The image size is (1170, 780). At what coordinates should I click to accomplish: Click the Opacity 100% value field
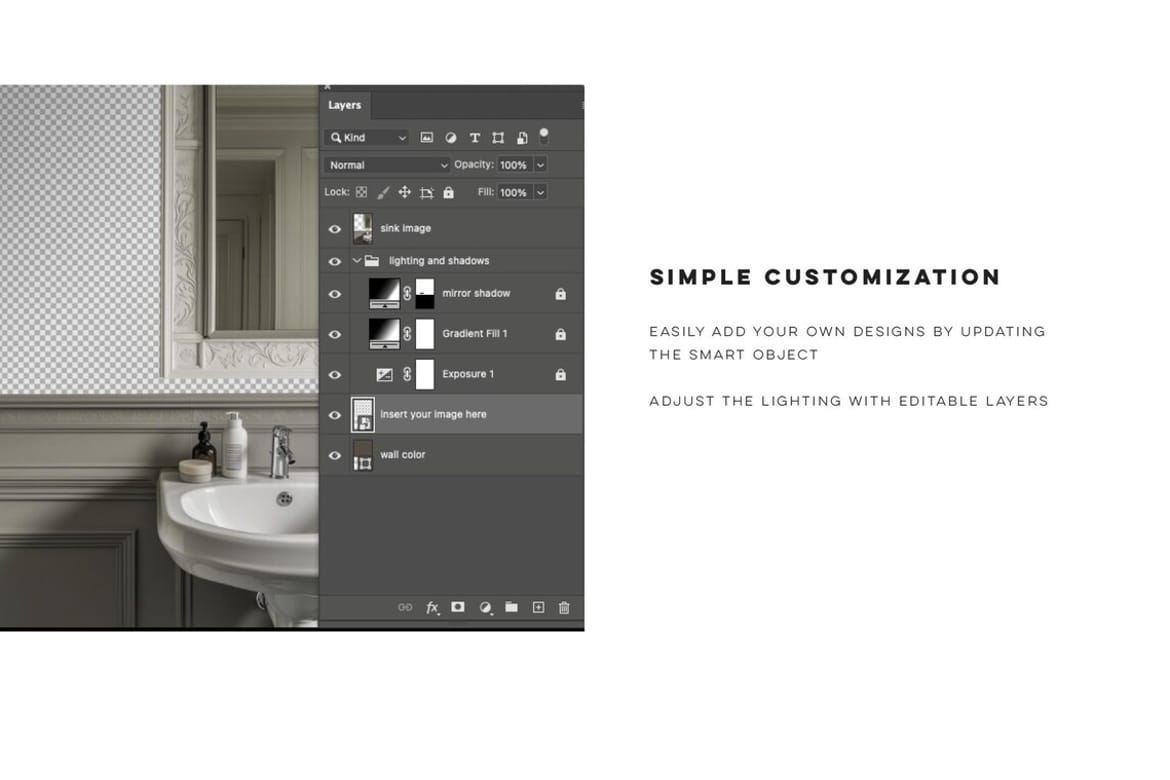[x=514, y=165]
